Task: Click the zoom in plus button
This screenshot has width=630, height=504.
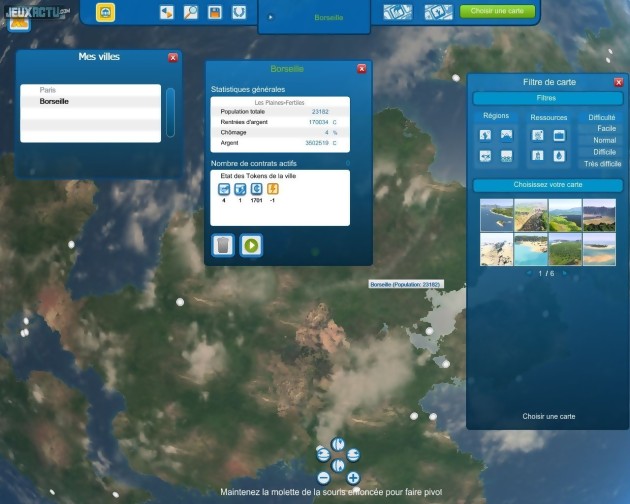Action: tap(353, 479)
